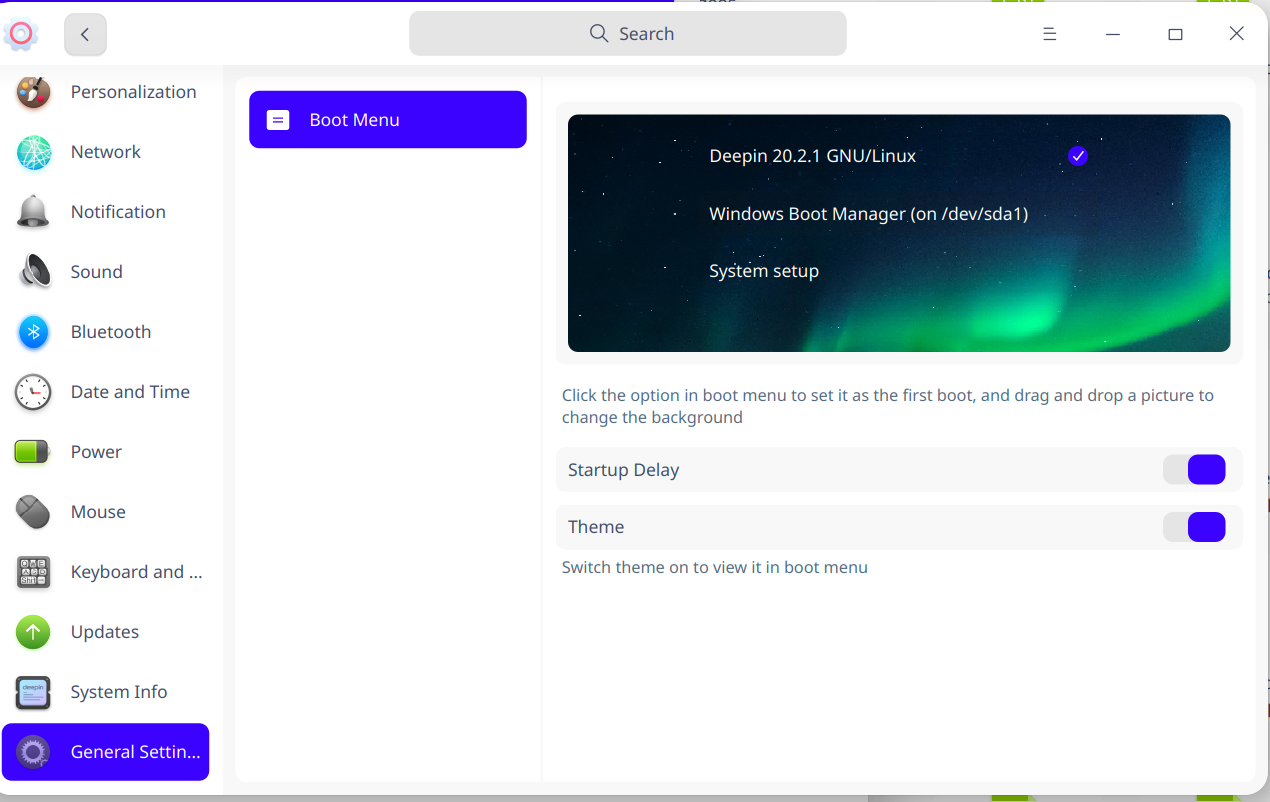This screenshot has width=1270, height=802.
Task: Click the General Settings gear icon
Action: [33, 752]
